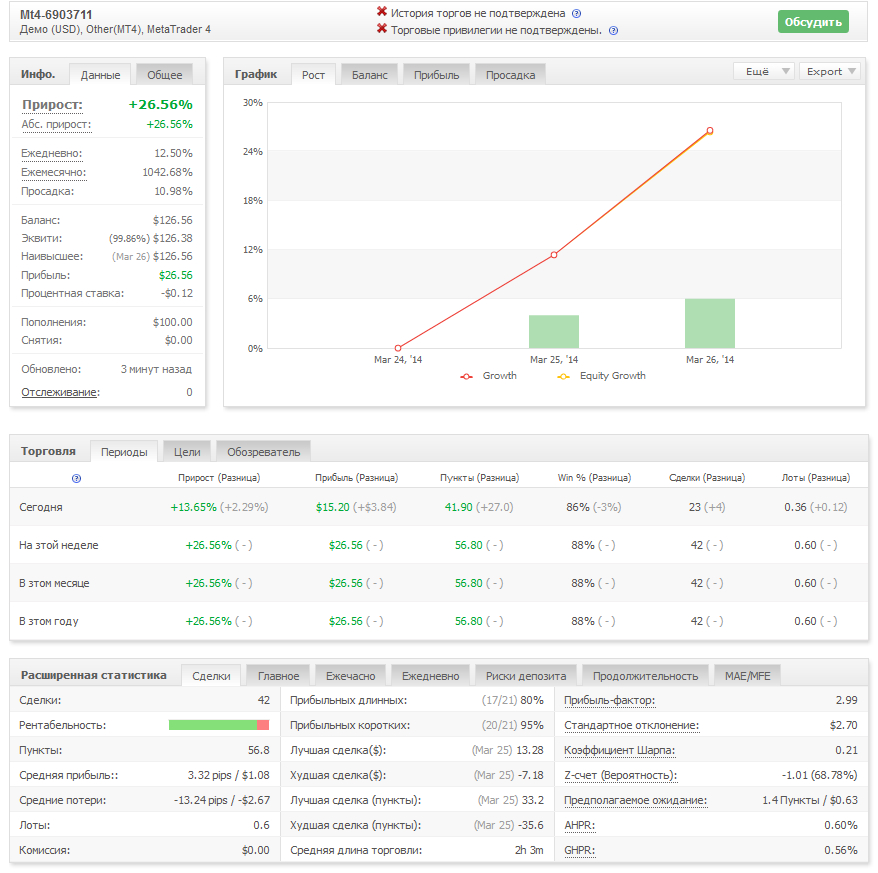Screen dimensions: 878x873
Task: Open the Риски депозита tab
Action: coord(526,675)
